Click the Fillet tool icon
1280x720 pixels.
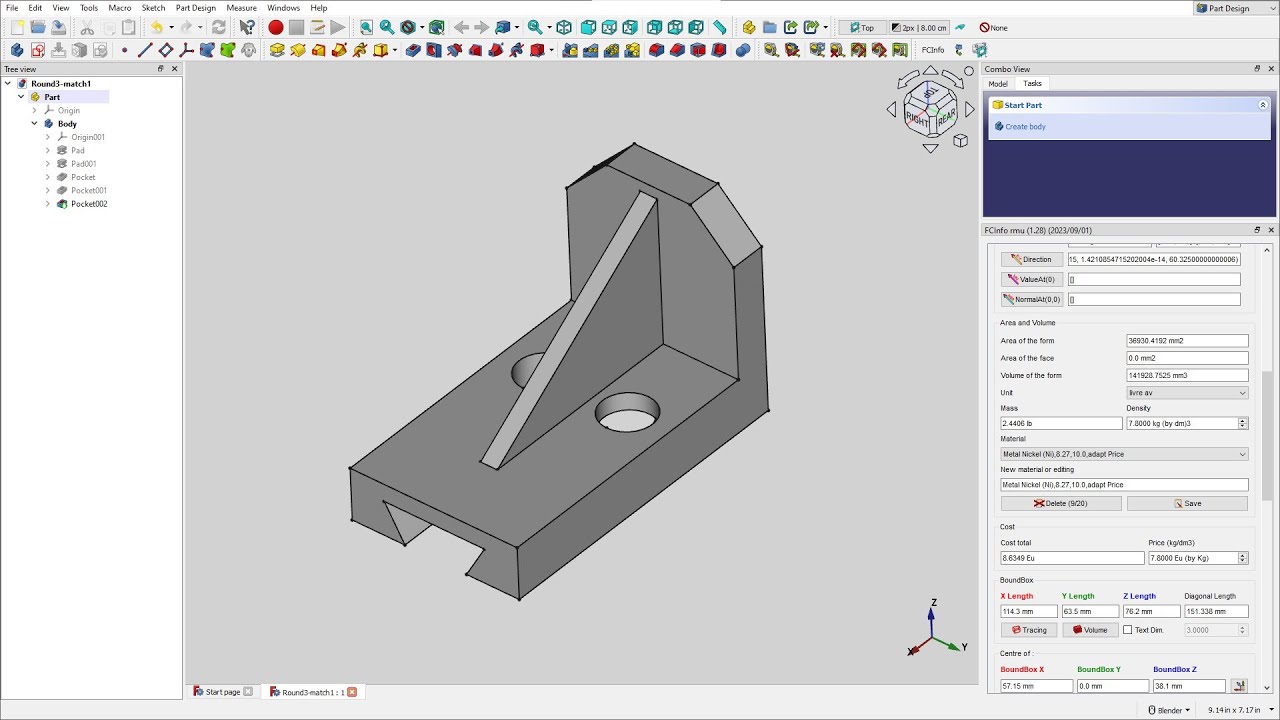tap(656, 50)
